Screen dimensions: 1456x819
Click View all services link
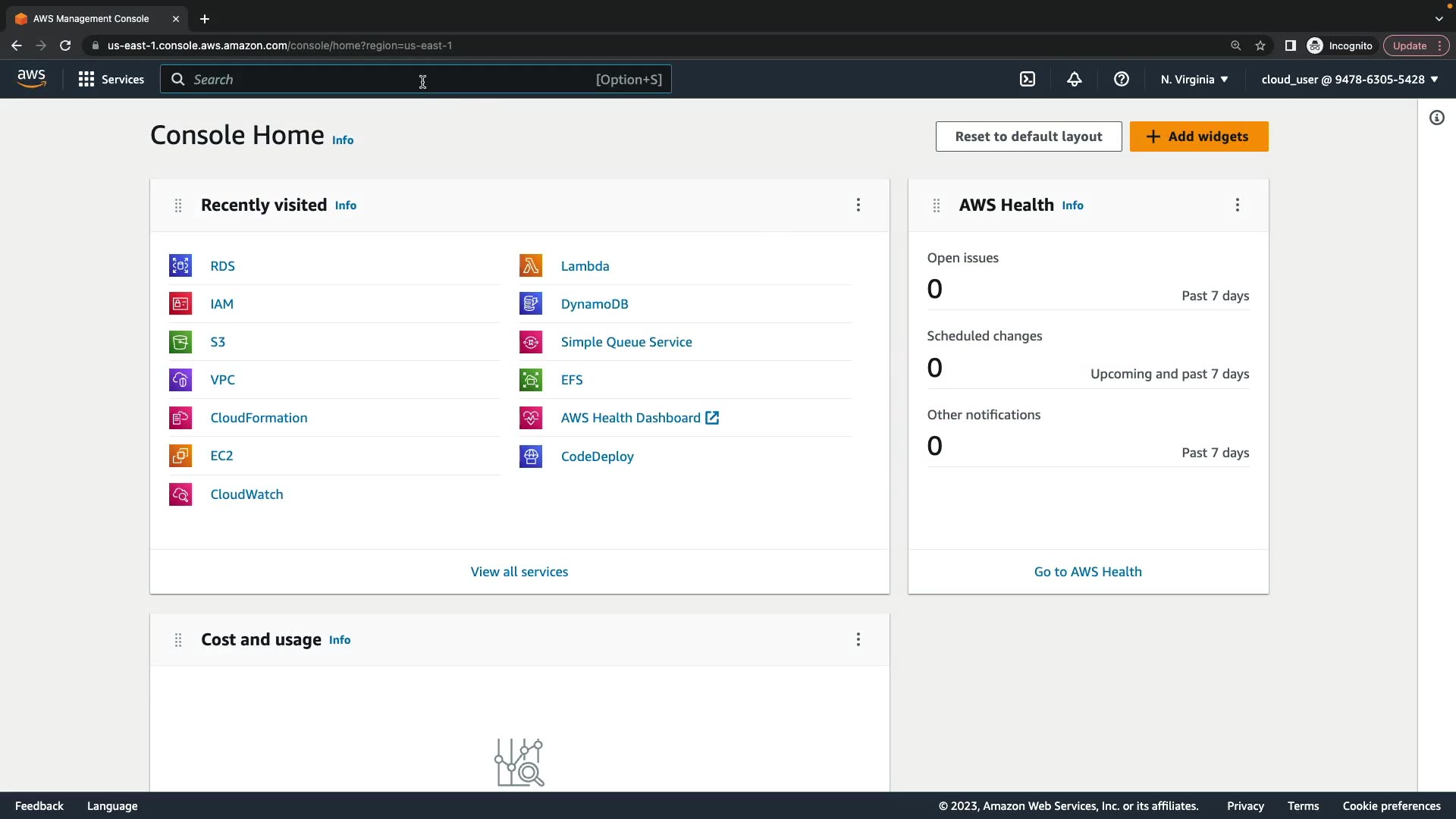coord(519,572)
